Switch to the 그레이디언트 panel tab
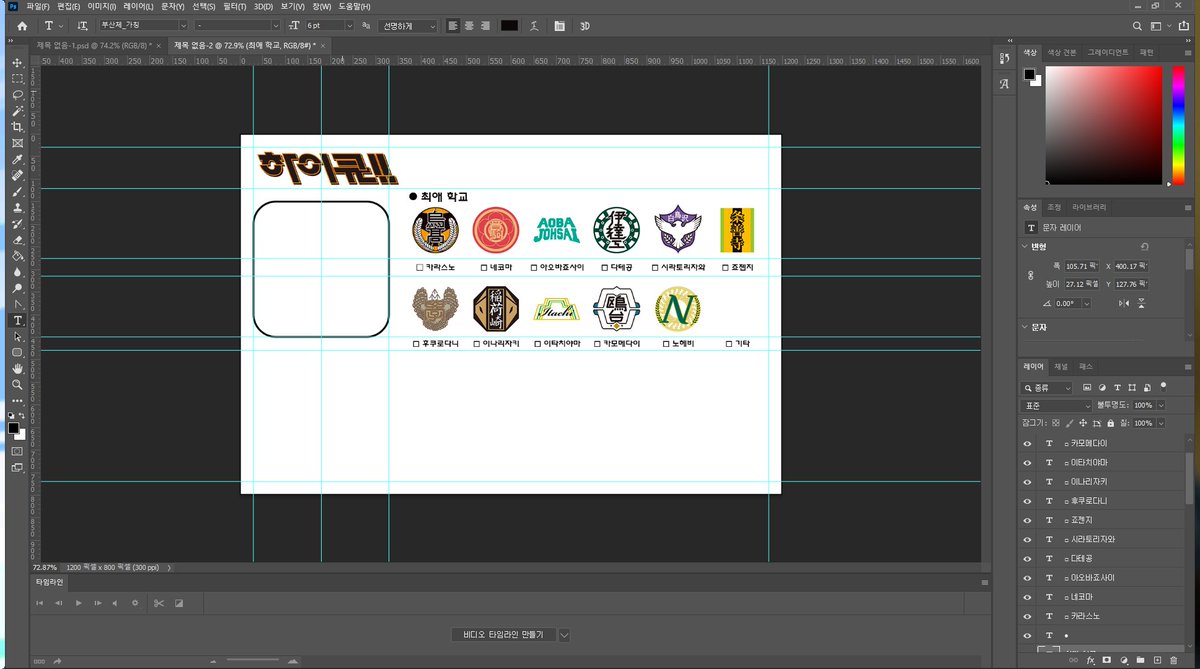This screenshot has height=669, width=1200. (x=1107, y=52)
